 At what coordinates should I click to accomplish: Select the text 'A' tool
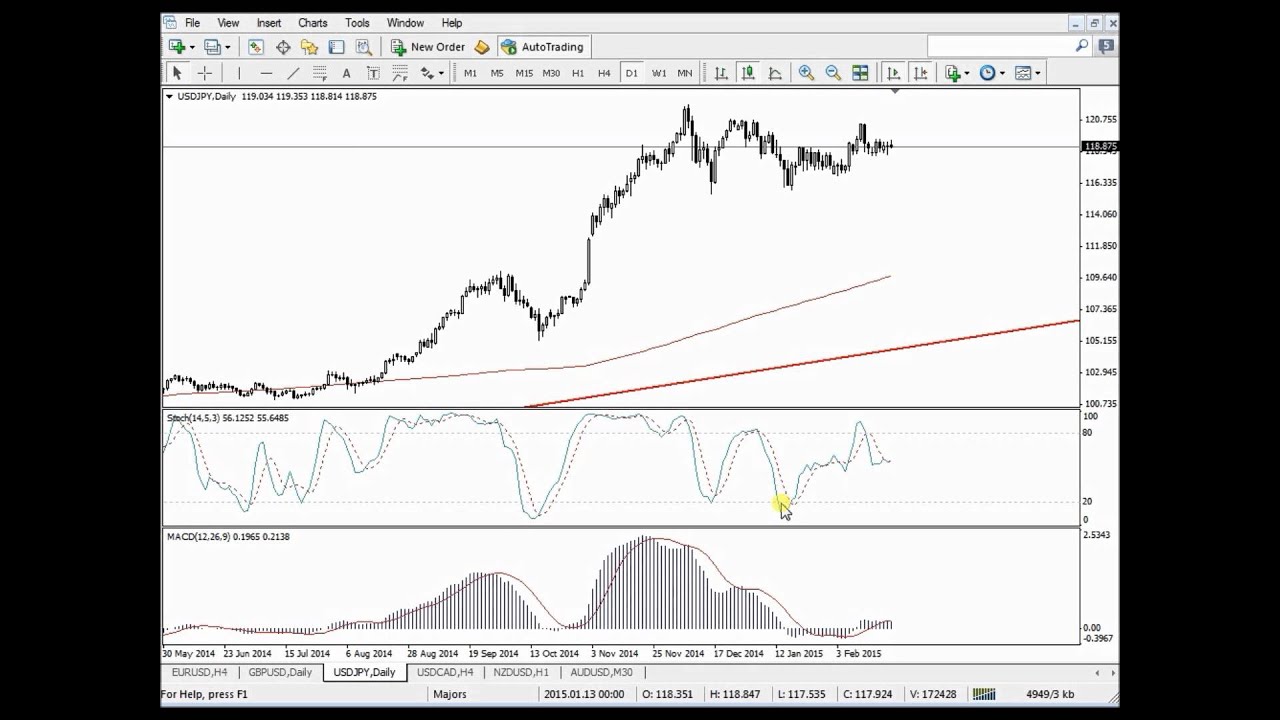pos(346,73)
